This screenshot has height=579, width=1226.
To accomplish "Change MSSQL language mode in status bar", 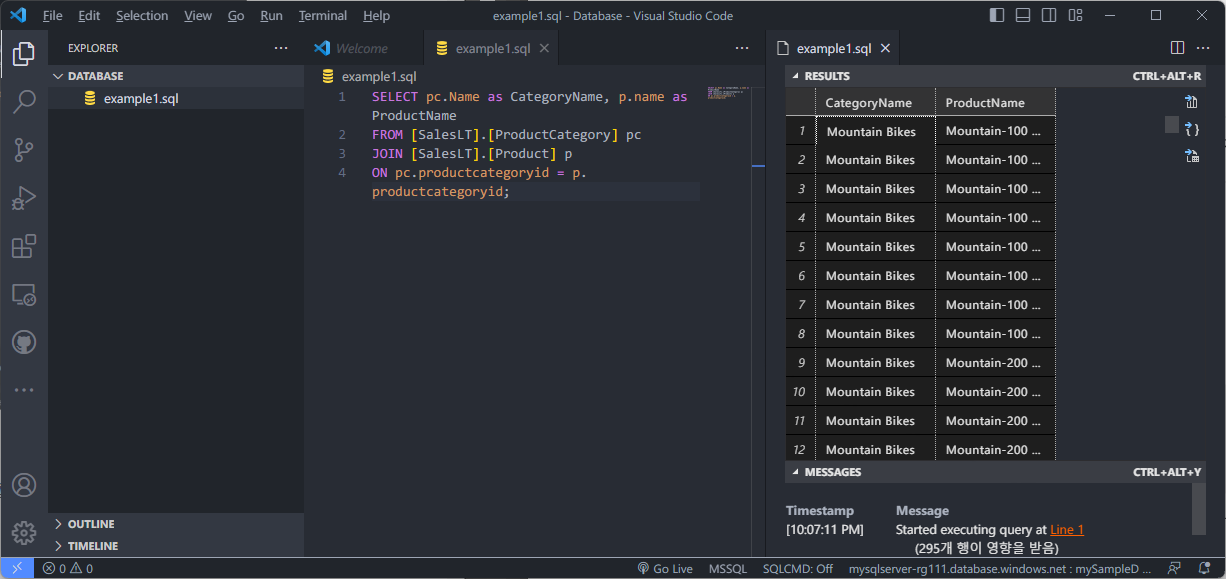I will 728,568.
